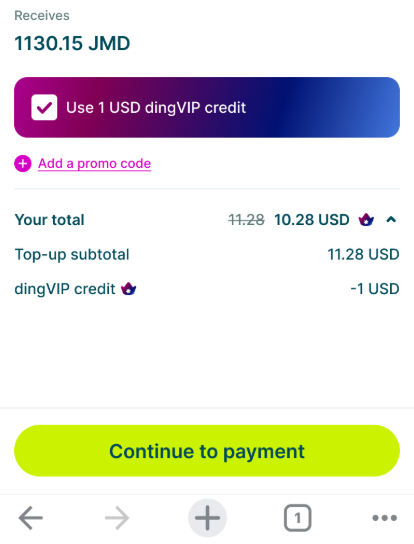Click the Top-up subtotal row label
Image resolution: width=414 pixels, height=544 pixels.
[72, 255]
